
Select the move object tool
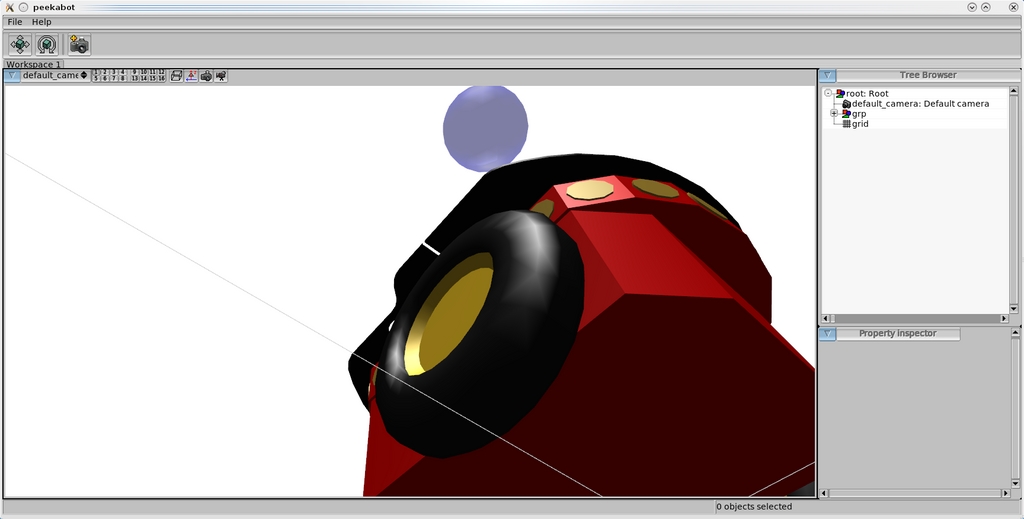pos(20,44)
